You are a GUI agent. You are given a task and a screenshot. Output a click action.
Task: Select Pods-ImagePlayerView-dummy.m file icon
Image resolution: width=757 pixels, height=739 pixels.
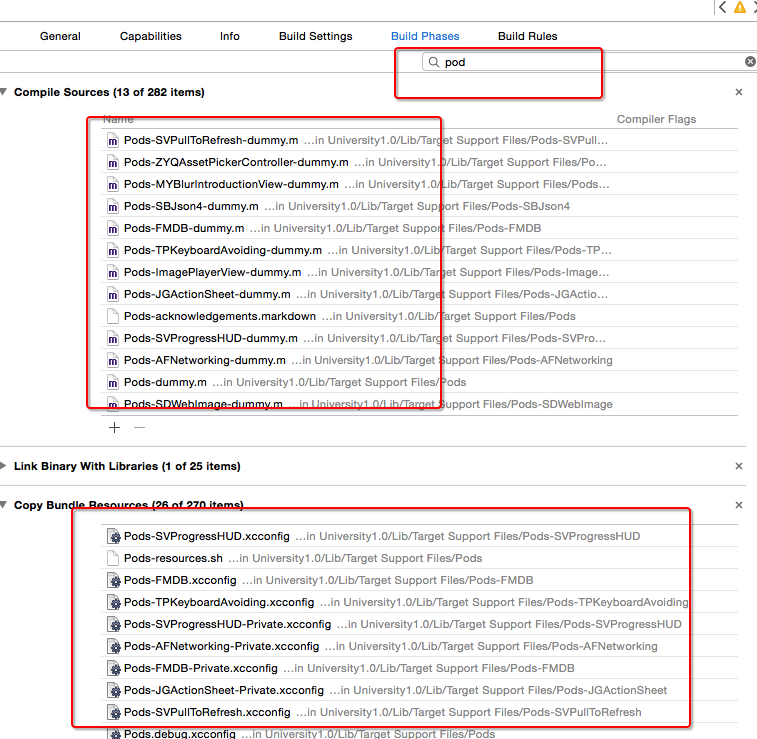[x=112, y=273]
